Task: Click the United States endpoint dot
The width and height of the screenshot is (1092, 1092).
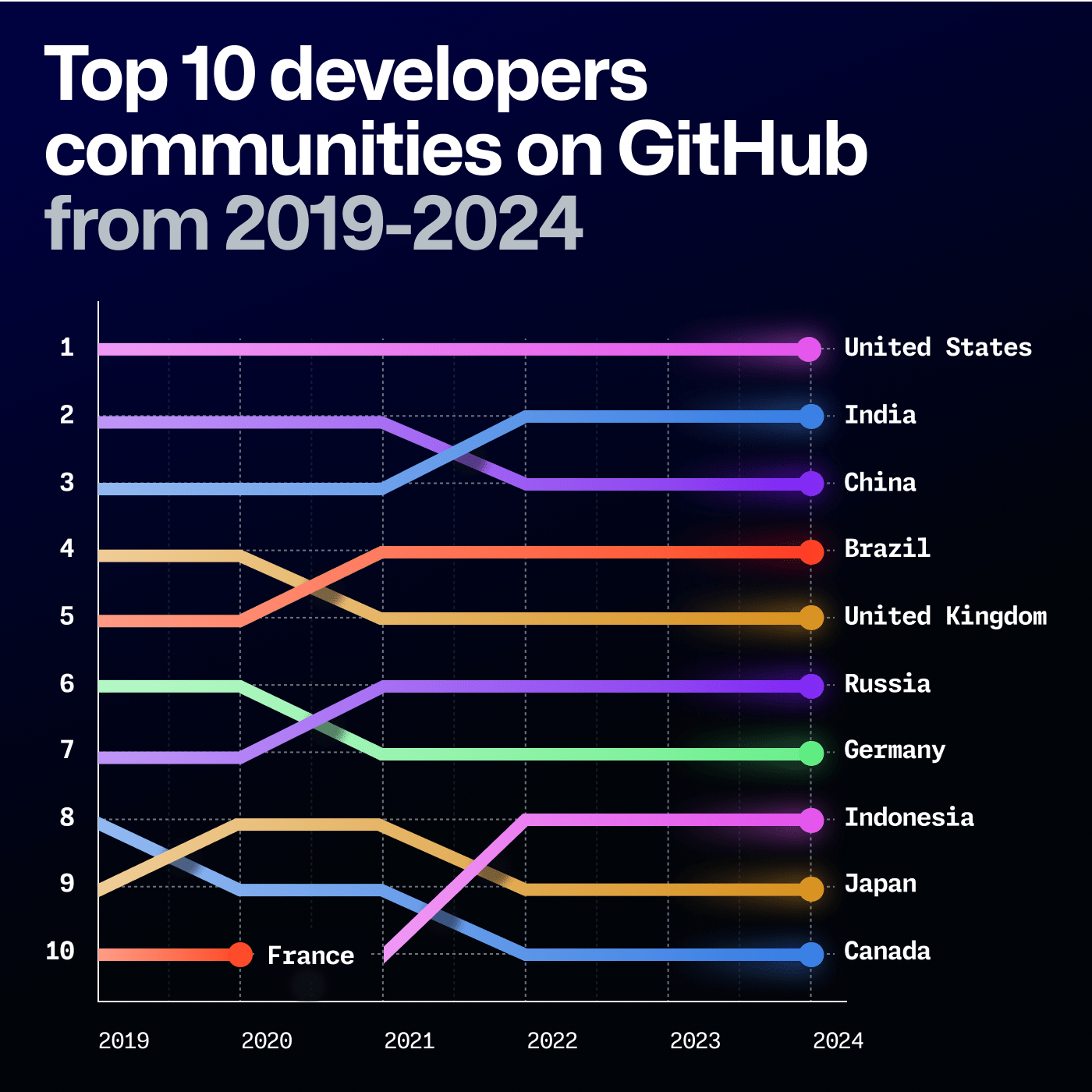Action: (x=810, y=348)
